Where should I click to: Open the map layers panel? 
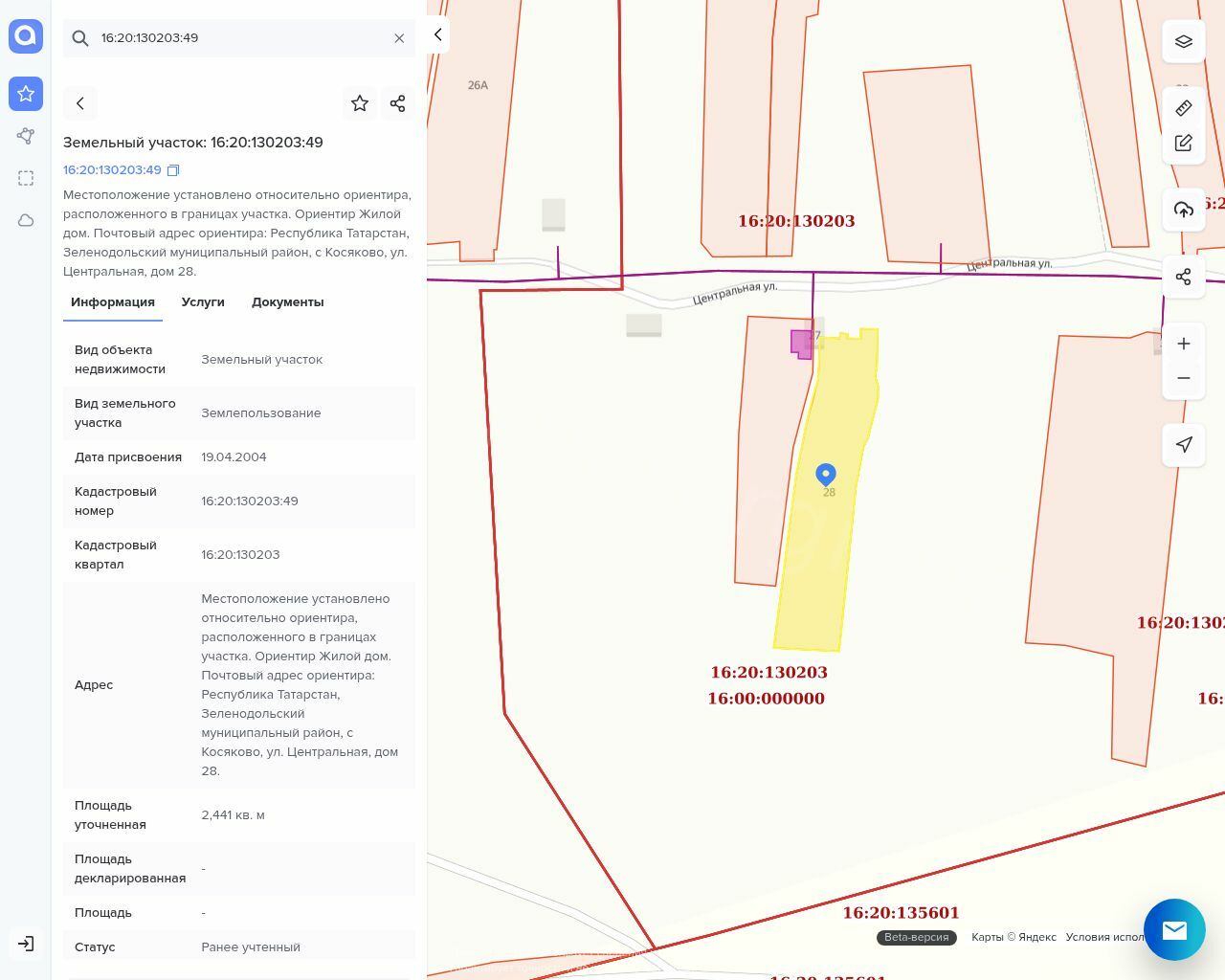[x=1184, y=42]
